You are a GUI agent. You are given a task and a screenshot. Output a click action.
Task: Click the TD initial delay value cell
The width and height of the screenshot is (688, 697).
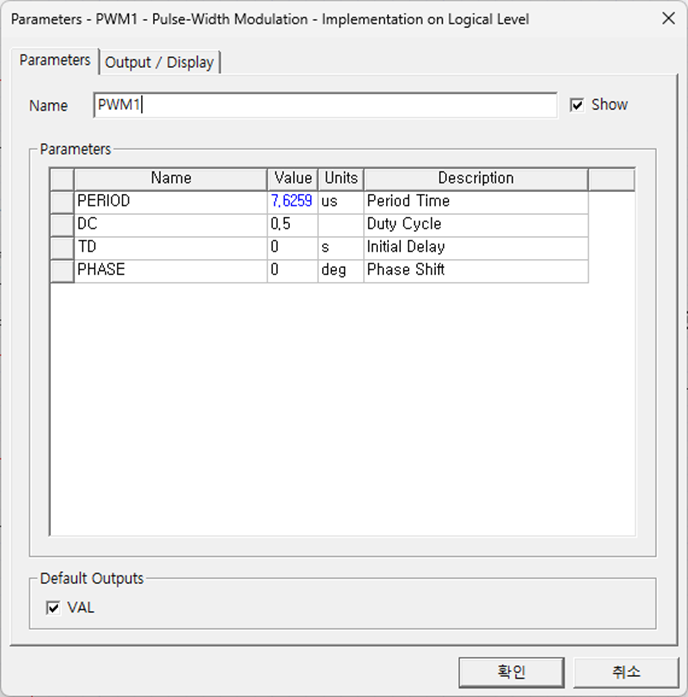pyautogui.click(x=292, y=247)
